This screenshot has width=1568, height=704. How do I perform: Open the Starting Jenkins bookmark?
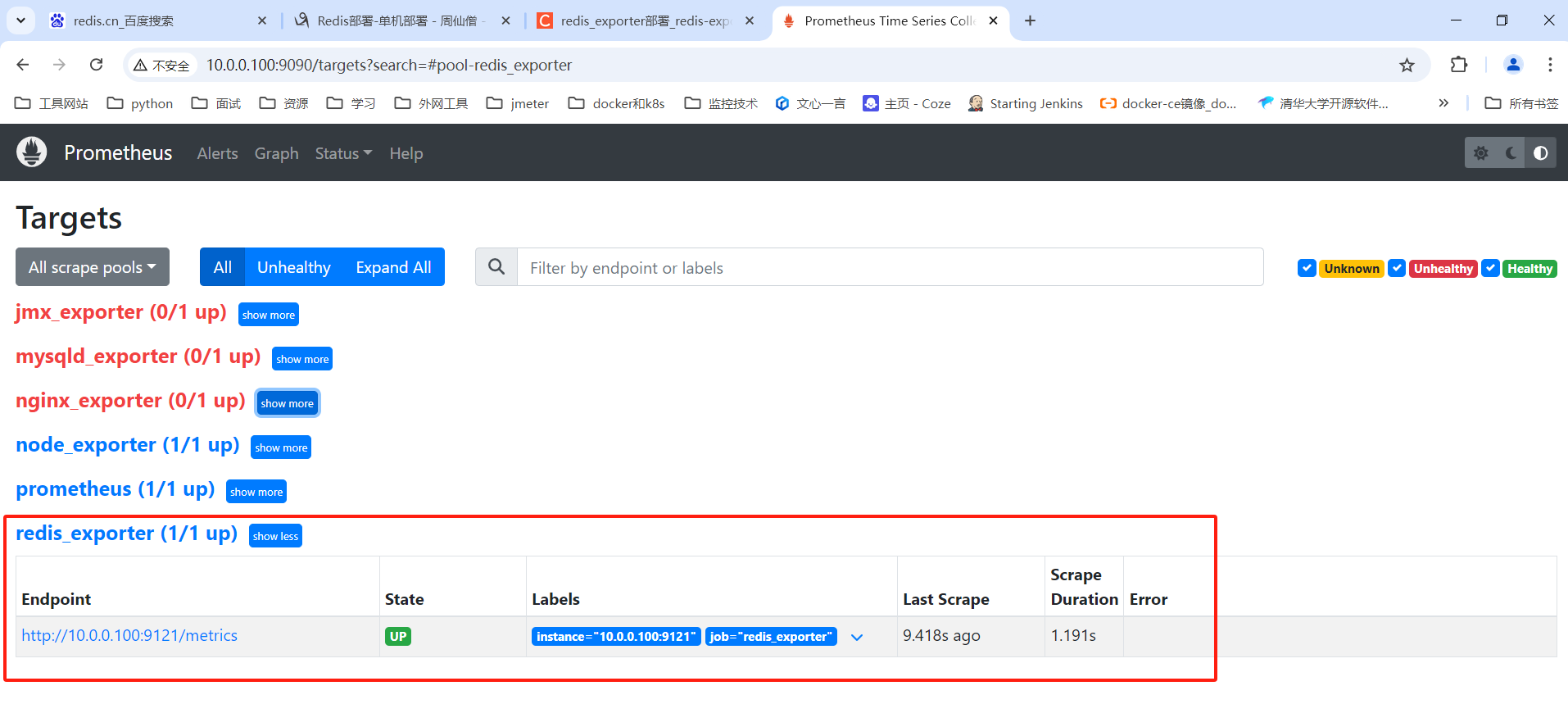tap(1025, 103)
